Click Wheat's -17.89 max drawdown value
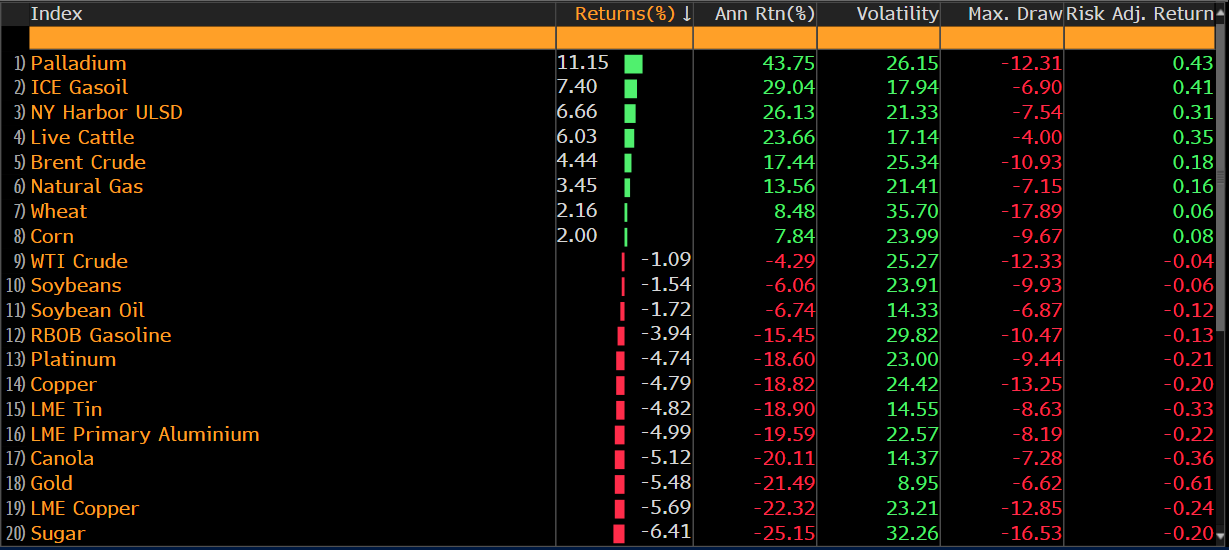1229x550 pixels. pos(1032,211)
